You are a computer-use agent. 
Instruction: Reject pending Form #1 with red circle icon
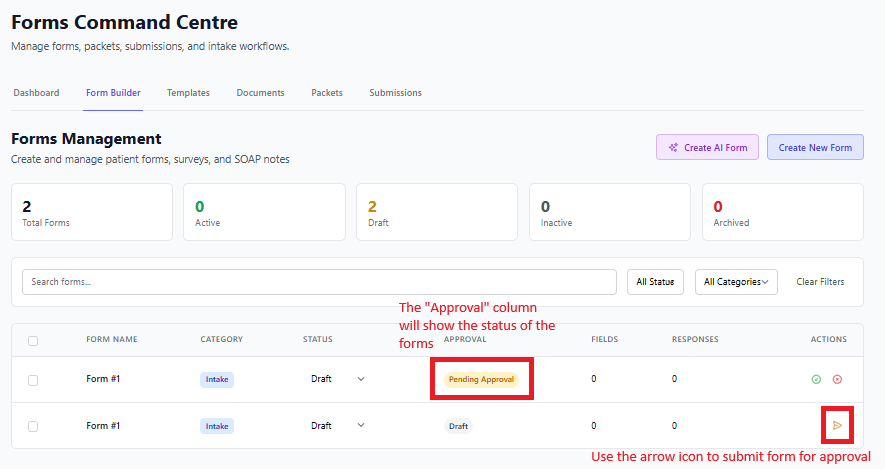coord(837,379)
